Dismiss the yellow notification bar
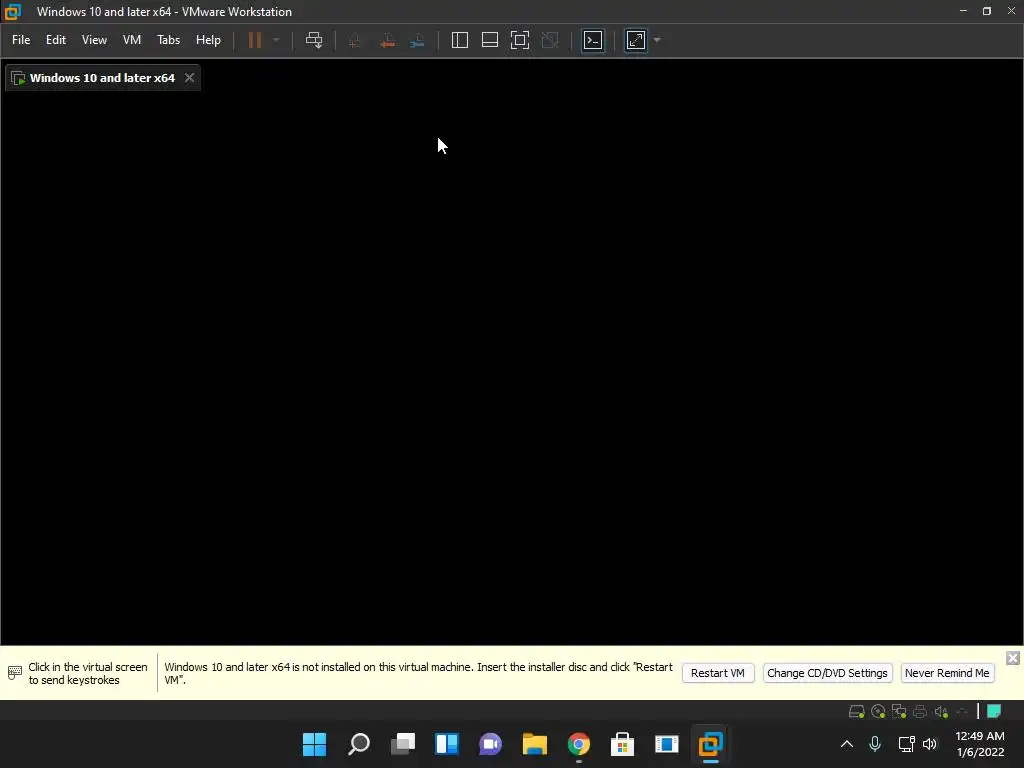Viewport: 1024px width, 768px height. (x=1013, y=658)
